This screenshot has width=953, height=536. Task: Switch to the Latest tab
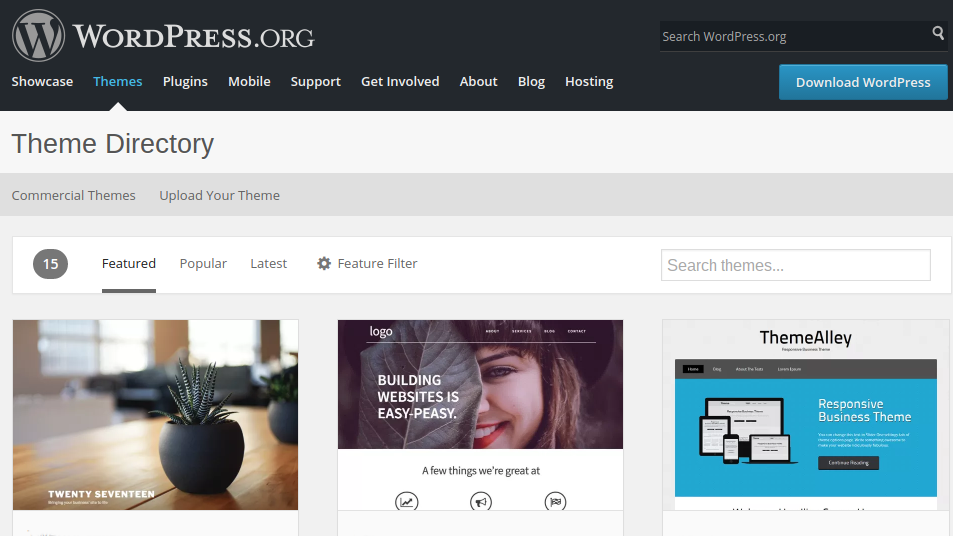point(269,264)
